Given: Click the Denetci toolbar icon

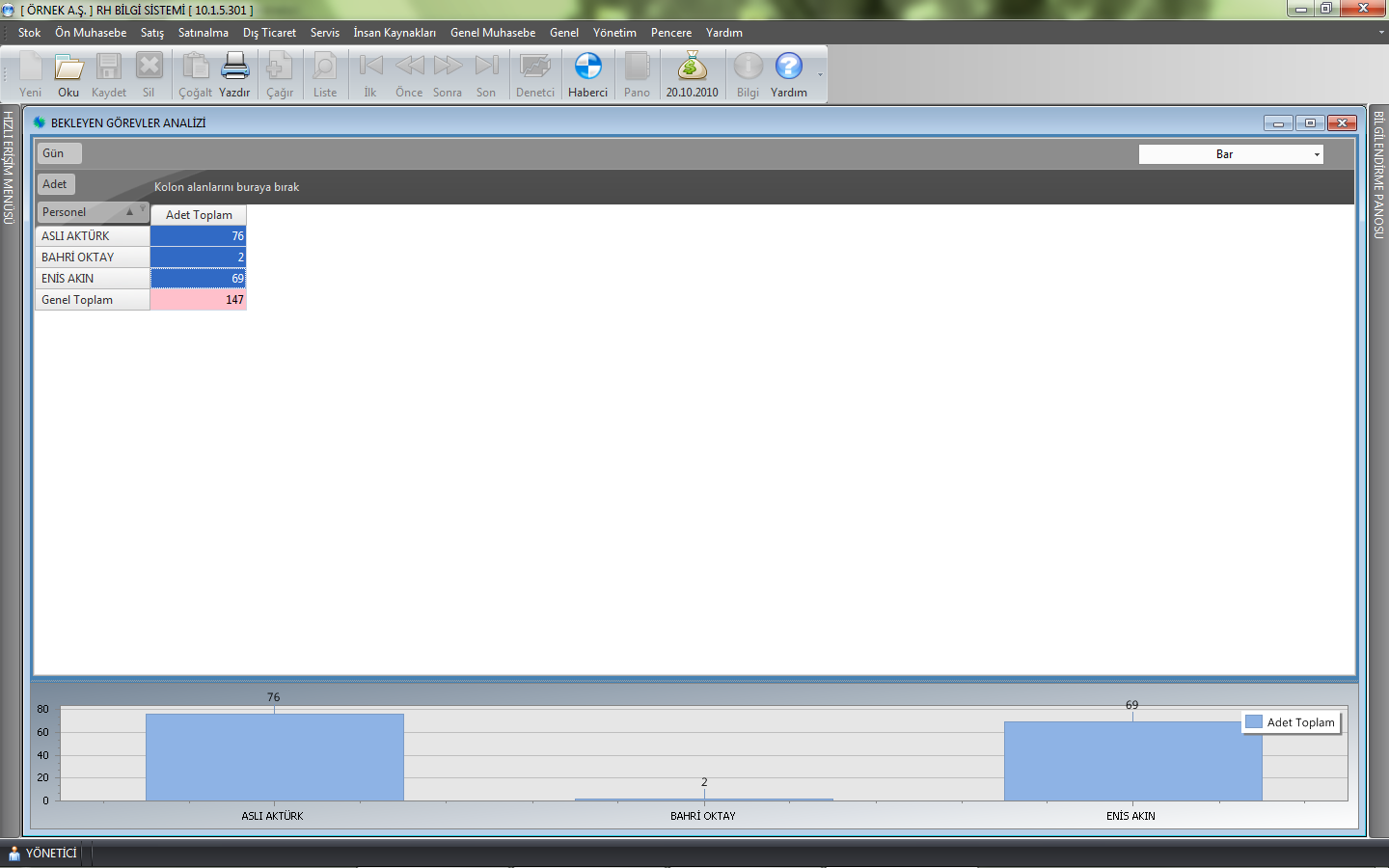Looking at the screenshot, I should pos(534,68).
